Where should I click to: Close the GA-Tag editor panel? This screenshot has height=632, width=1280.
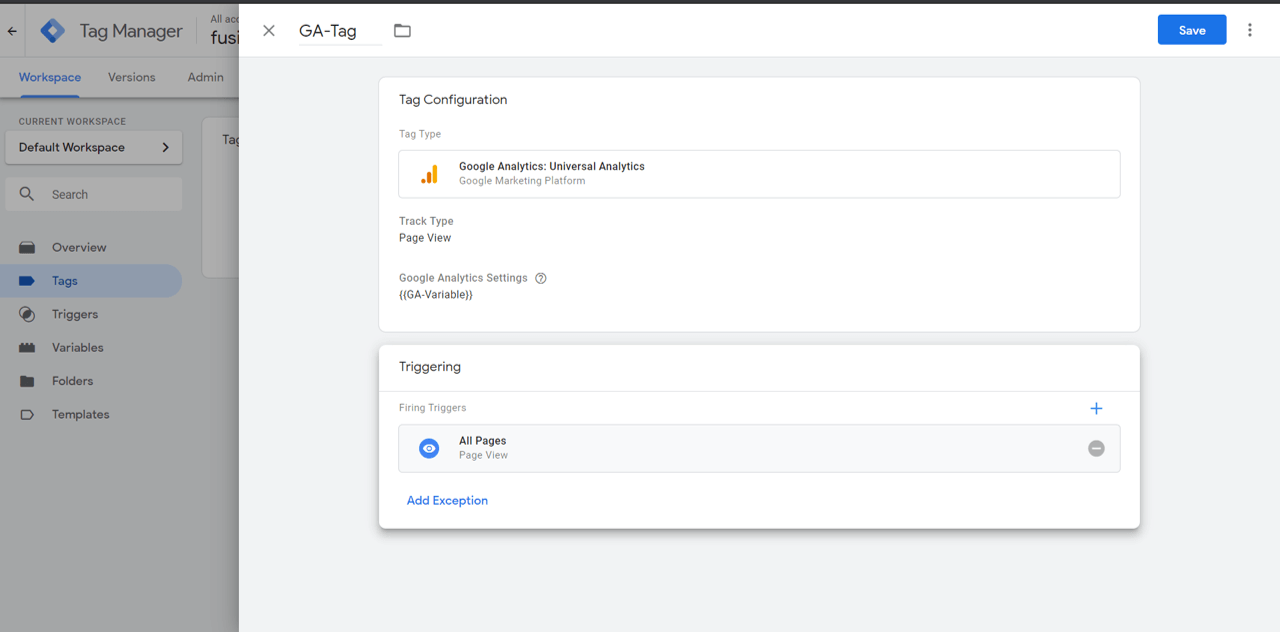[269, 31]
